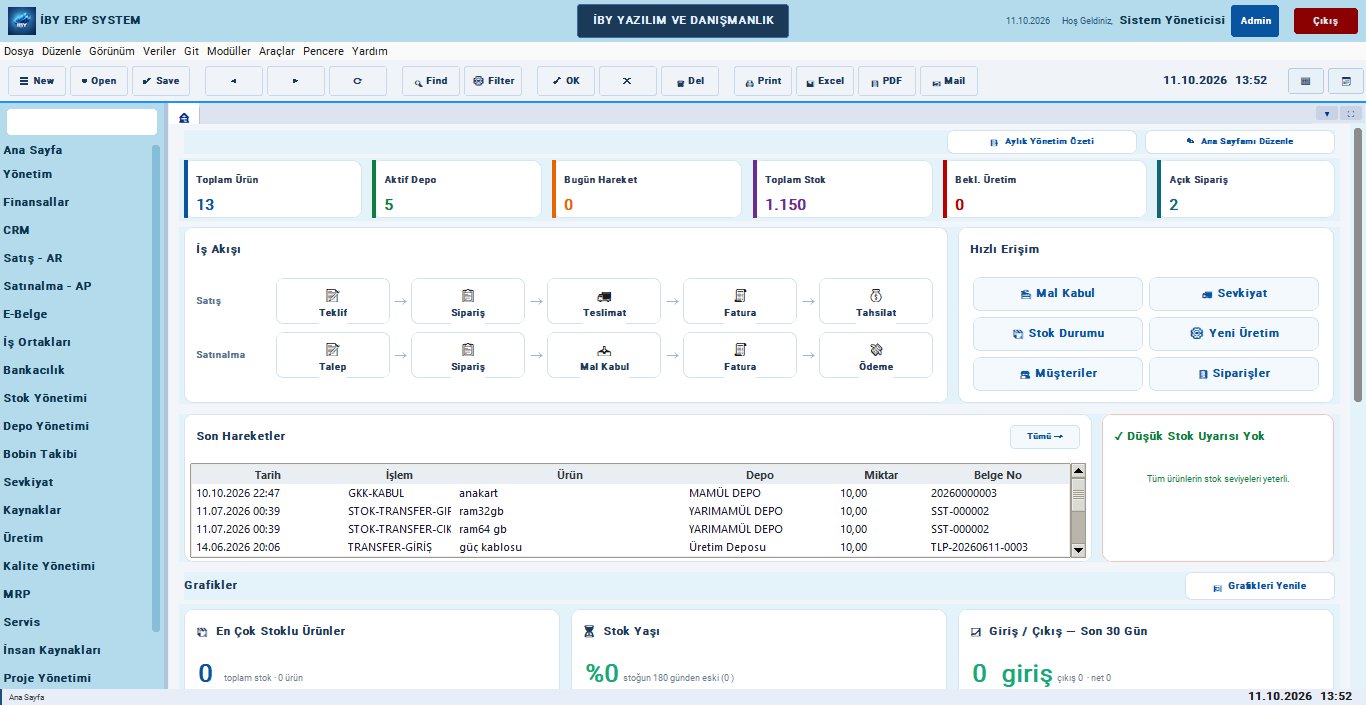Click the X cancel toolbar button

[628, 81]
